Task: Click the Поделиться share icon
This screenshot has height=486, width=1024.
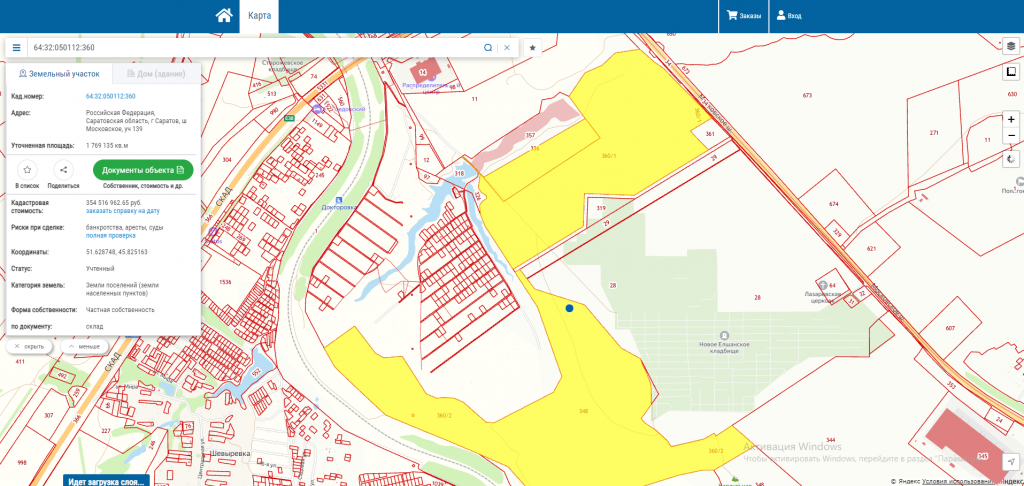Action: click(63, 170)
